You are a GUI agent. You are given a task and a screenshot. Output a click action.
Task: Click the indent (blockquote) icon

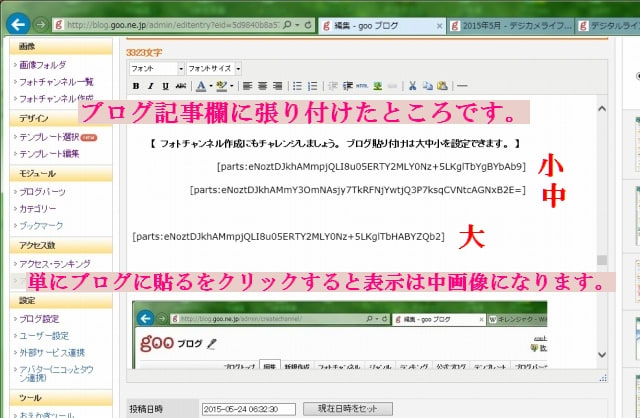coord(348,86)
